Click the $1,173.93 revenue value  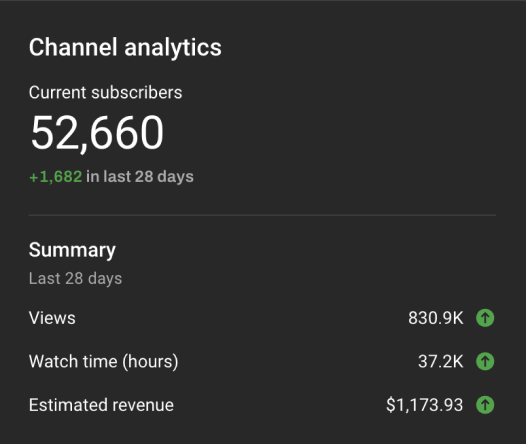point(425,405)
